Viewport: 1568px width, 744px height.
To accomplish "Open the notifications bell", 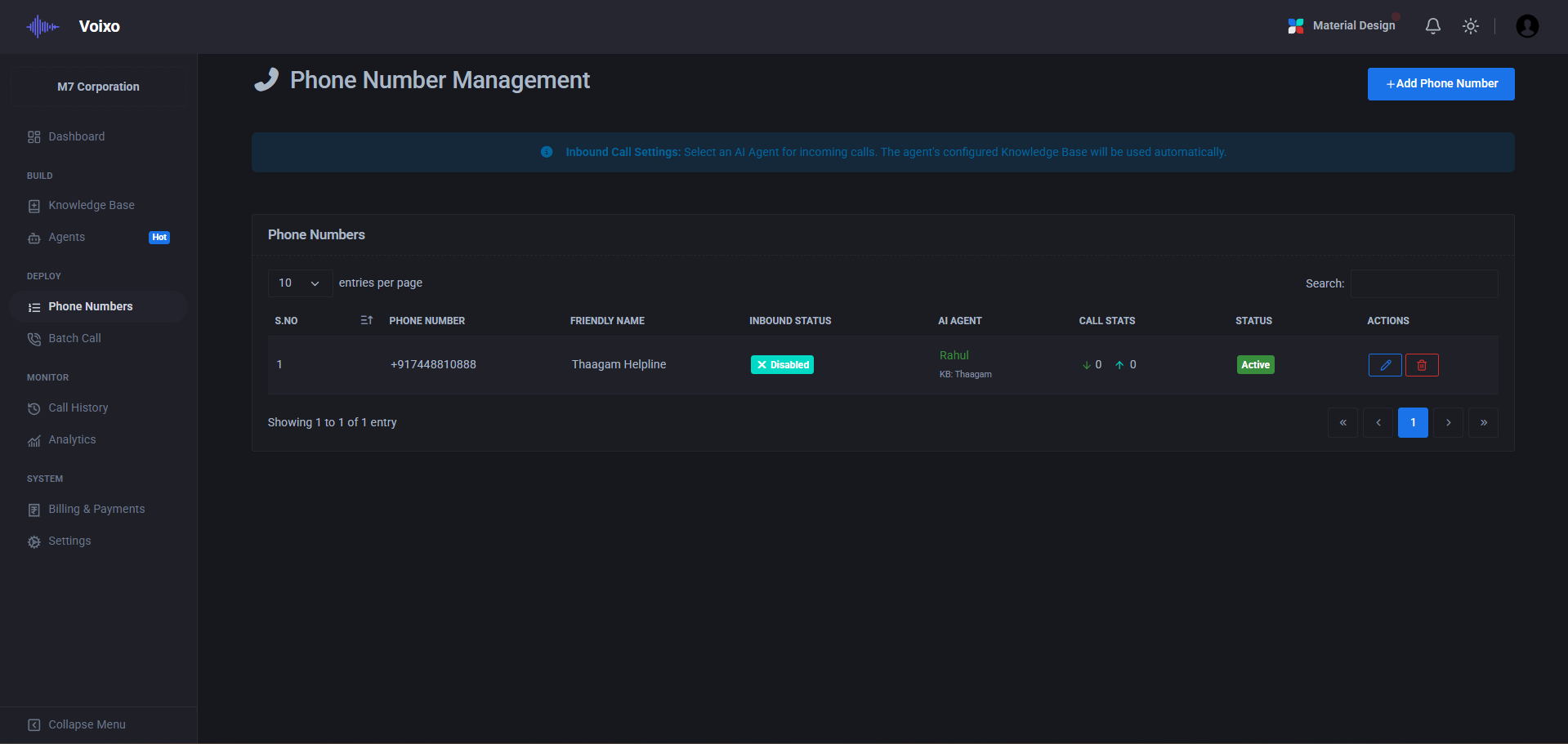I will click(1432, 25).
